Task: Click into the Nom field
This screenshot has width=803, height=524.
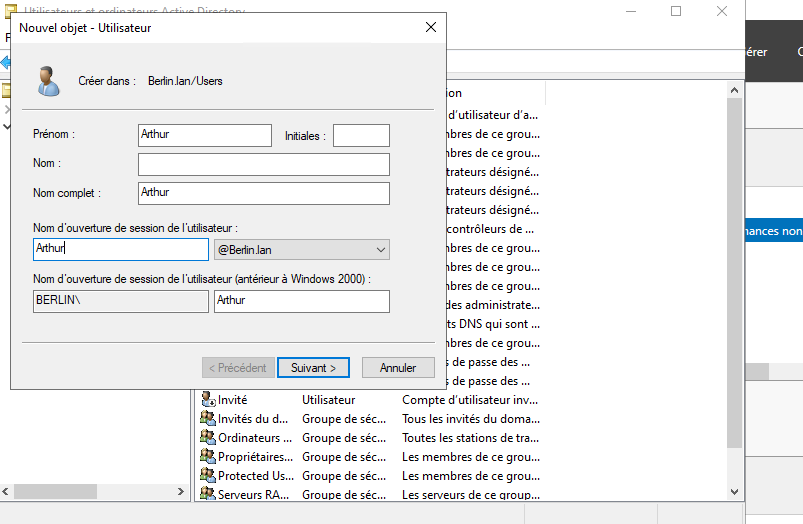Action: [264, 164]
